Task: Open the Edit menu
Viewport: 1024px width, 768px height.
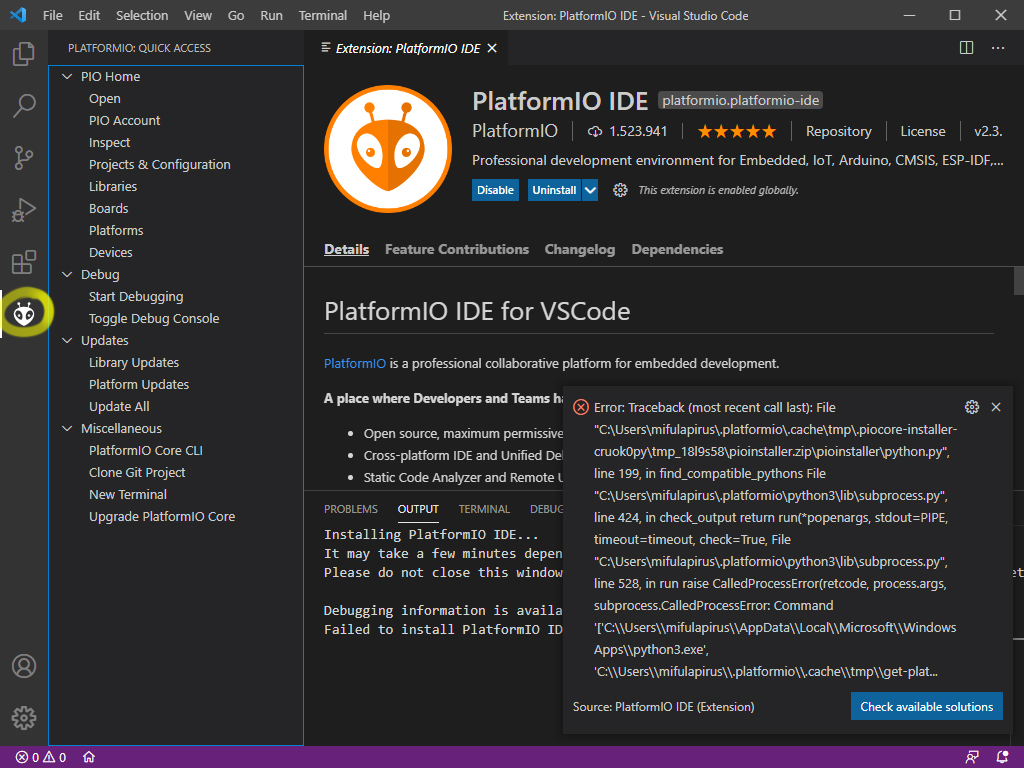Action: tap(89, 15)
